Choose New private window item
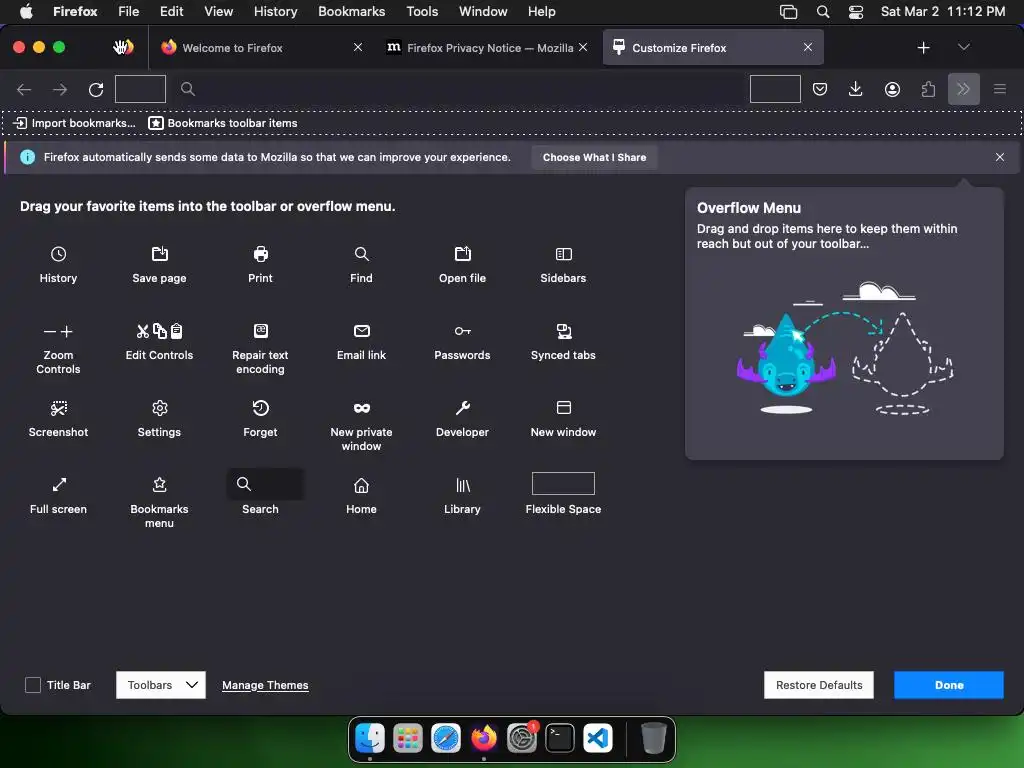Screen dimensions: 1024x768 pos(361,426)
